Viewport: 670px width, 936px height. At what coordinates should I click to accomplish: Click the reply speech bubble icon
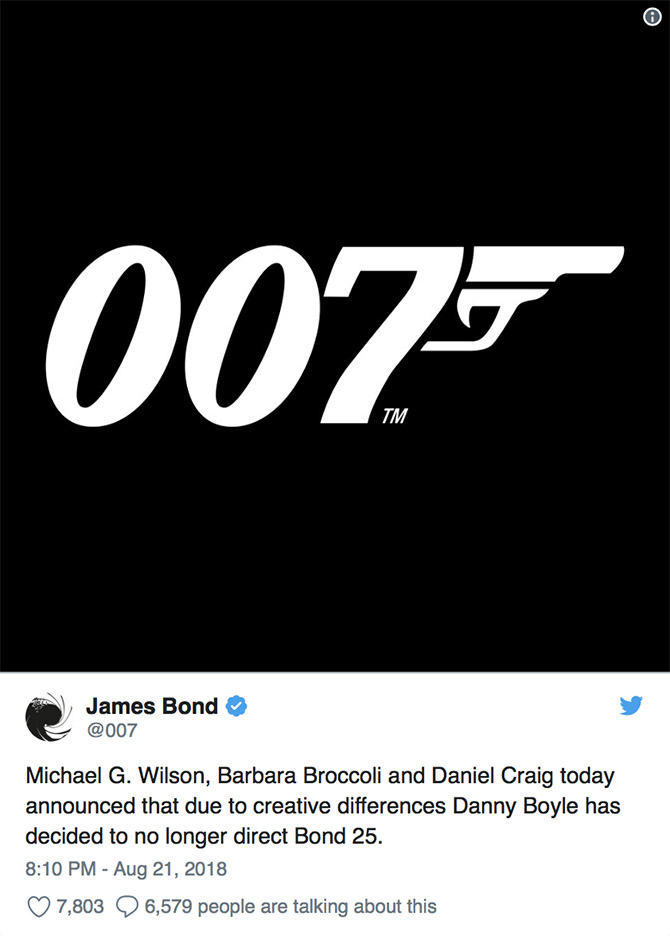pyautogui.click(x=127, y=907)
